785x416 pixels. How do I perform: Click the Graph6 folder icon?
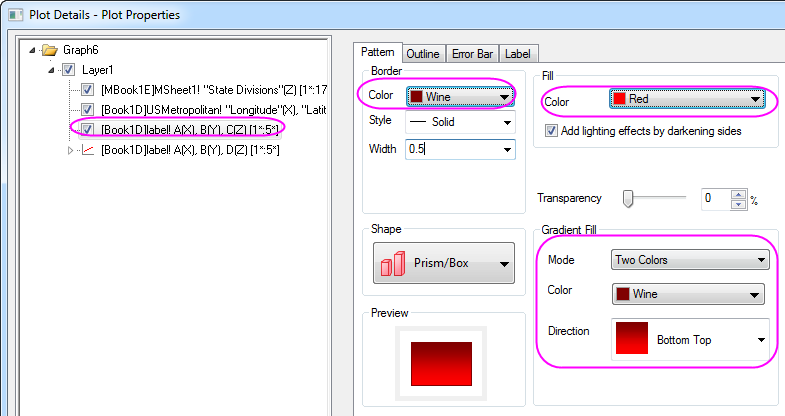pyautogui.click(x=47, y=48)
